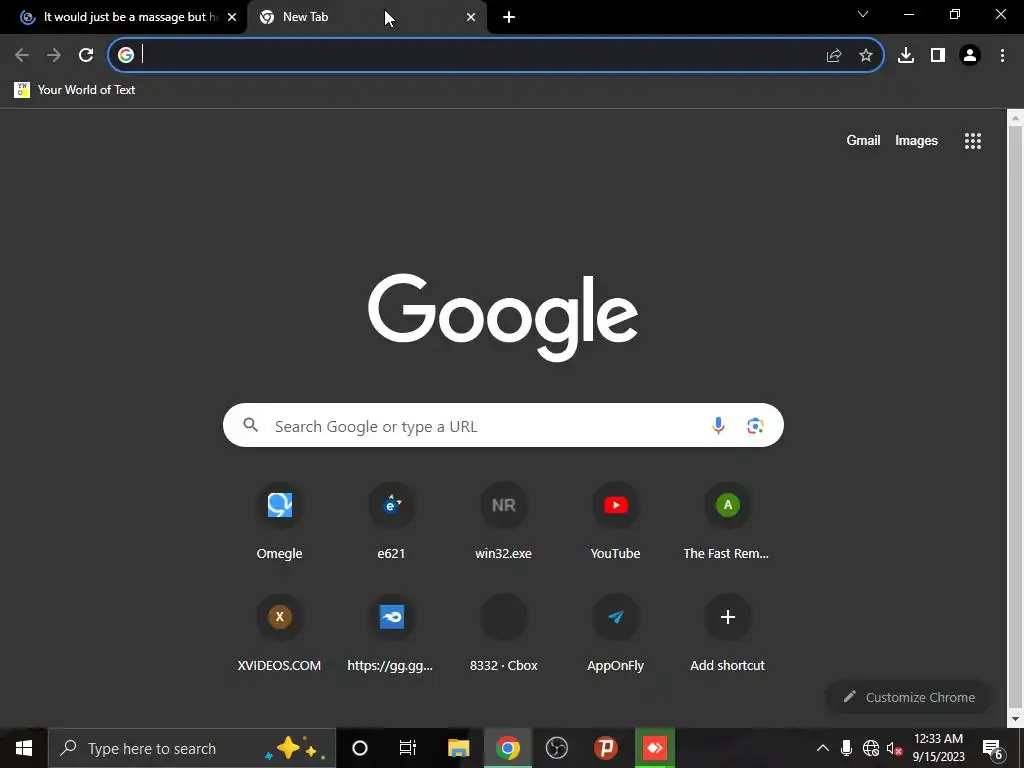Open File Explorer from the taskbar
Image resolution: width=1024 pixels, height=768 pixels.
pyautogui.click(x=458, y=748)
